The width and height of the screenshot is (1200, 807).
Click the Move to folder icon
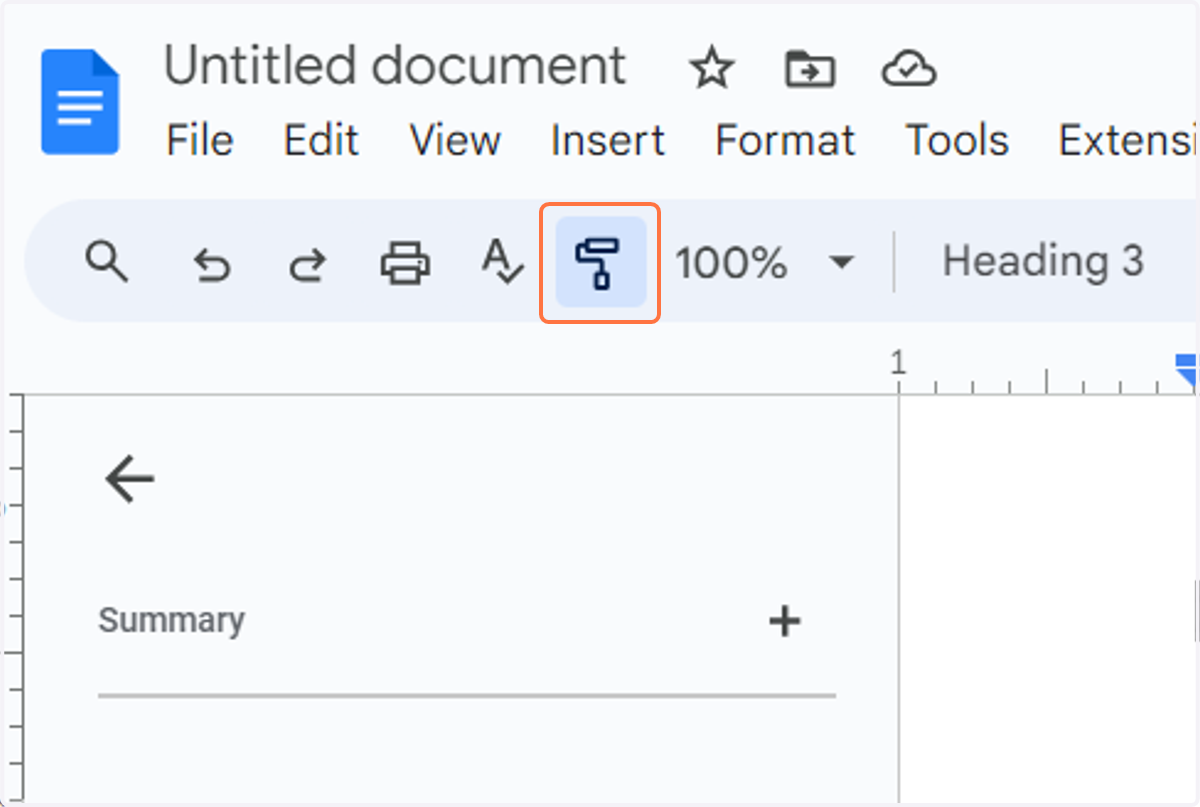(810, 70)
